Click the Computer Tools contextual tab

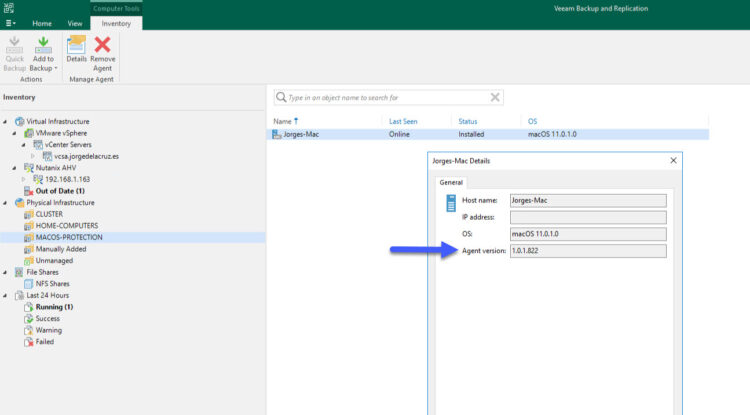(116, 8)
